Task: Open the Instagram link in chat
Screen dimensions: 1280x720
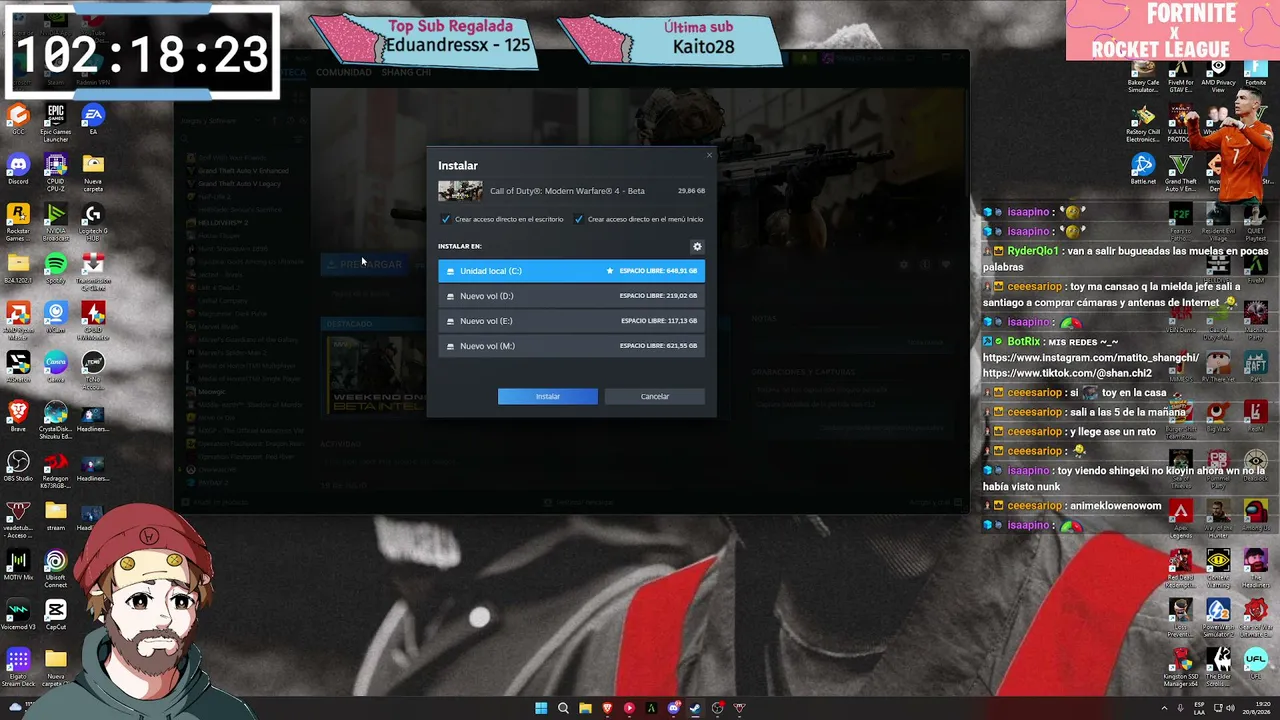Action: tap(1091, 358)
